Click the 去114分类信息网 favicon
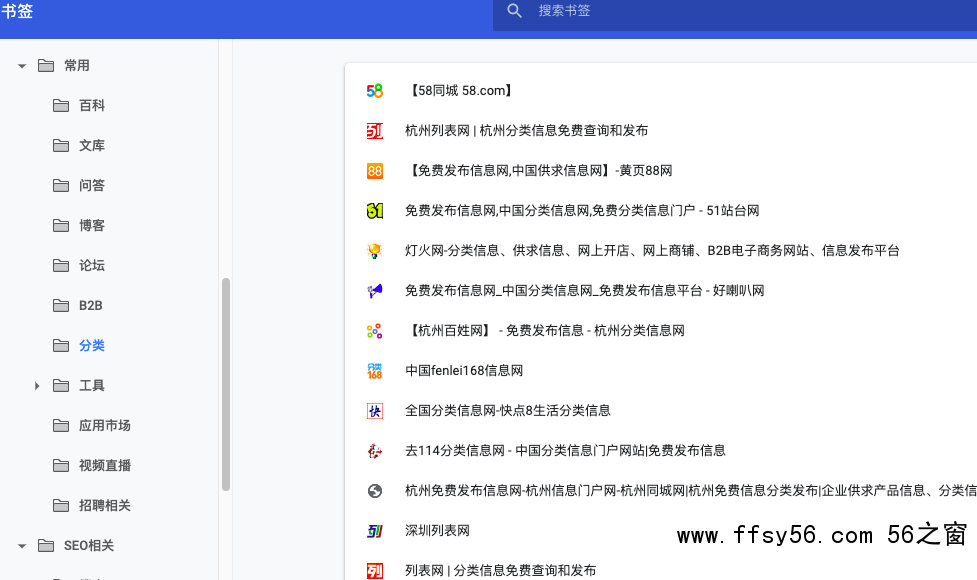 (374, 450)
